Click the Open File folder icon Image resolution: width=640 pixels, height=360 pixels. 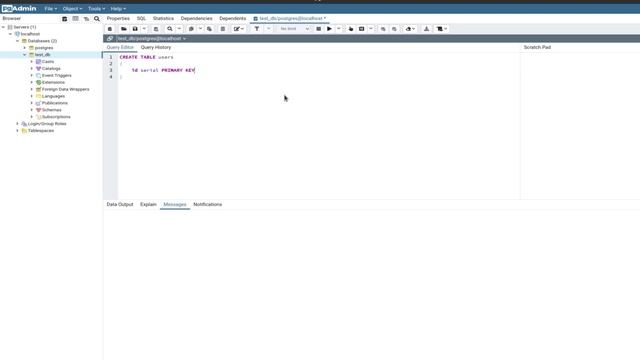124,29
